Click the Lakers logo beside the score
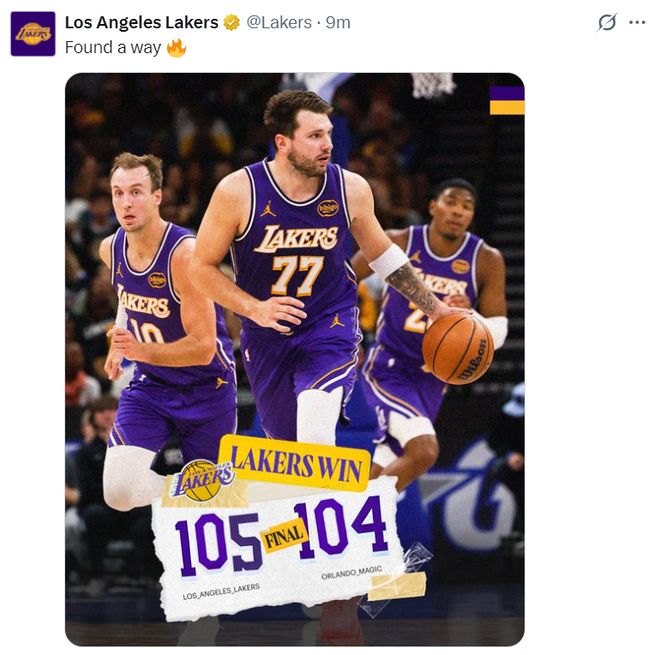This screenshot has width=660, height=655. (202, 482)
